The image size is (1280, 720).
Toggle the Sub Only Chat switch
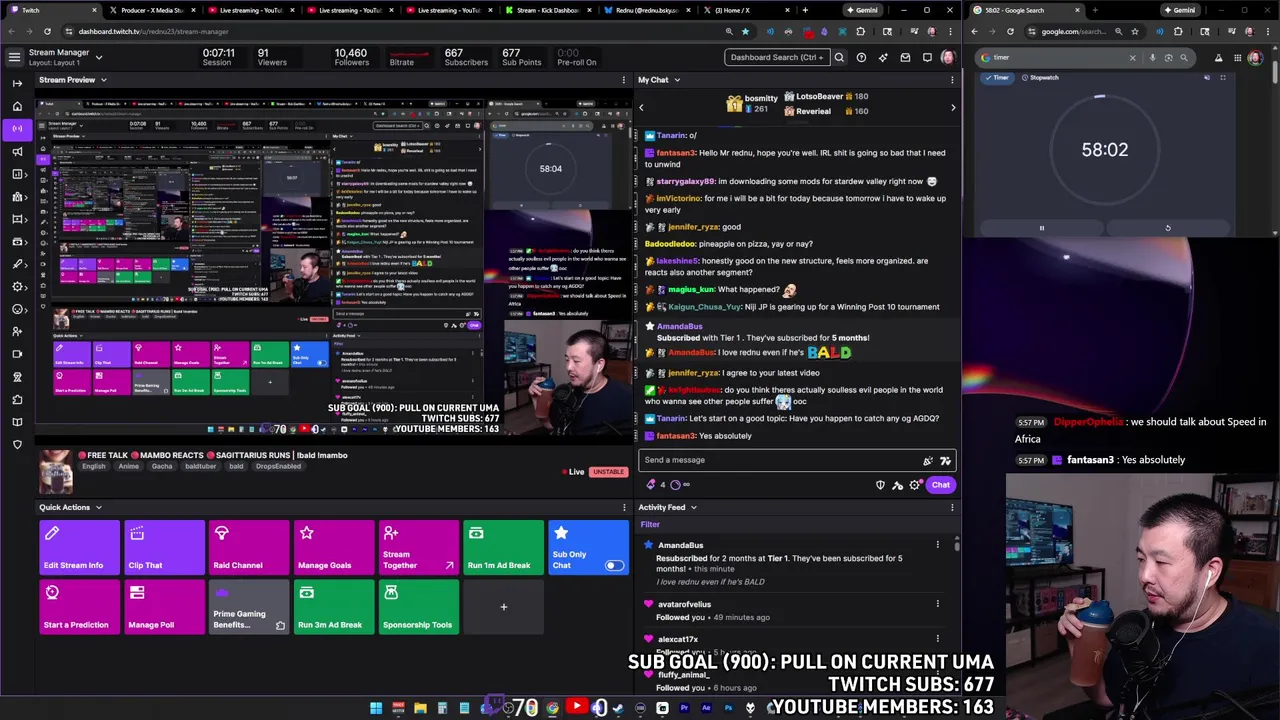point(614,566)
